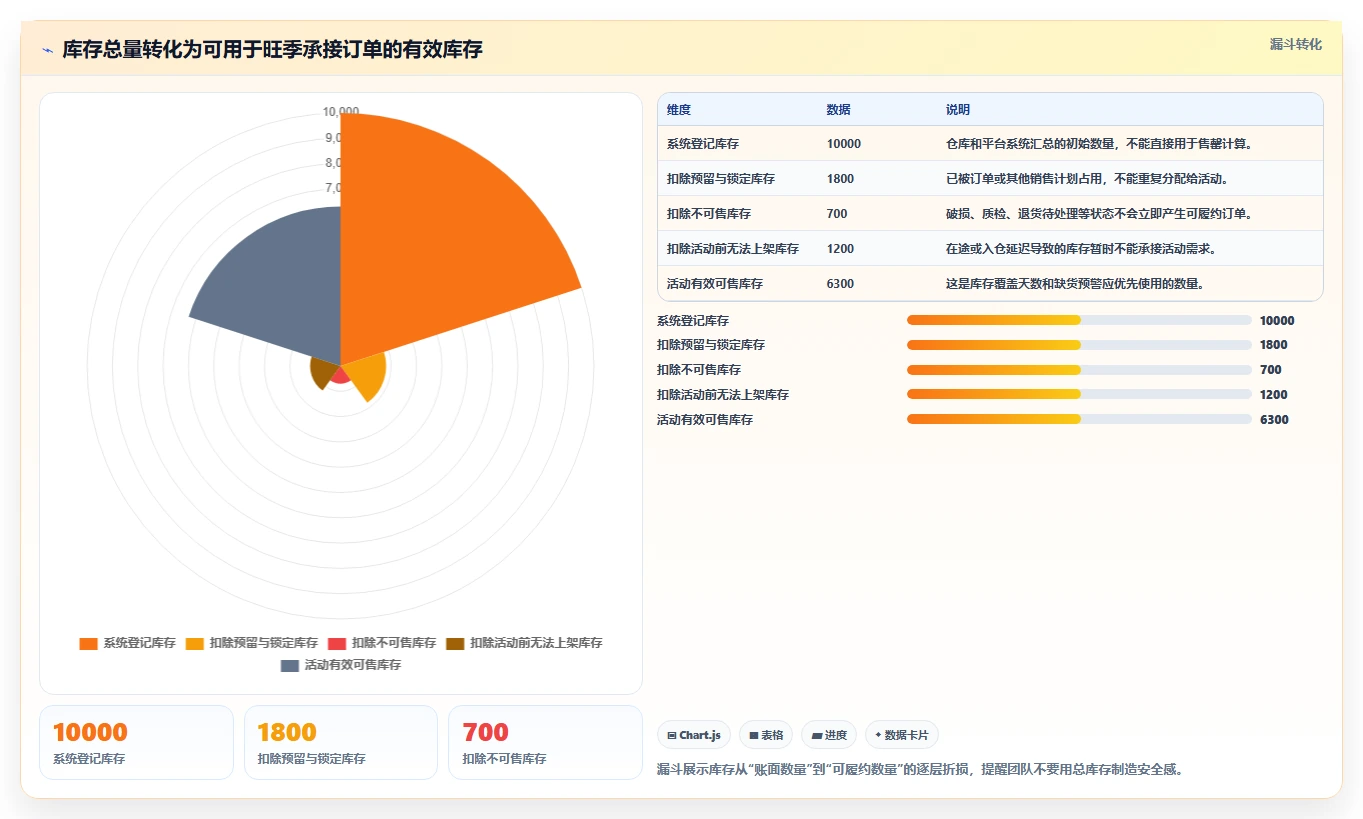1363x819 pixels.
Task: Click the 活动有效可售库存 cell in the table
Action: [x=715, y=284]
